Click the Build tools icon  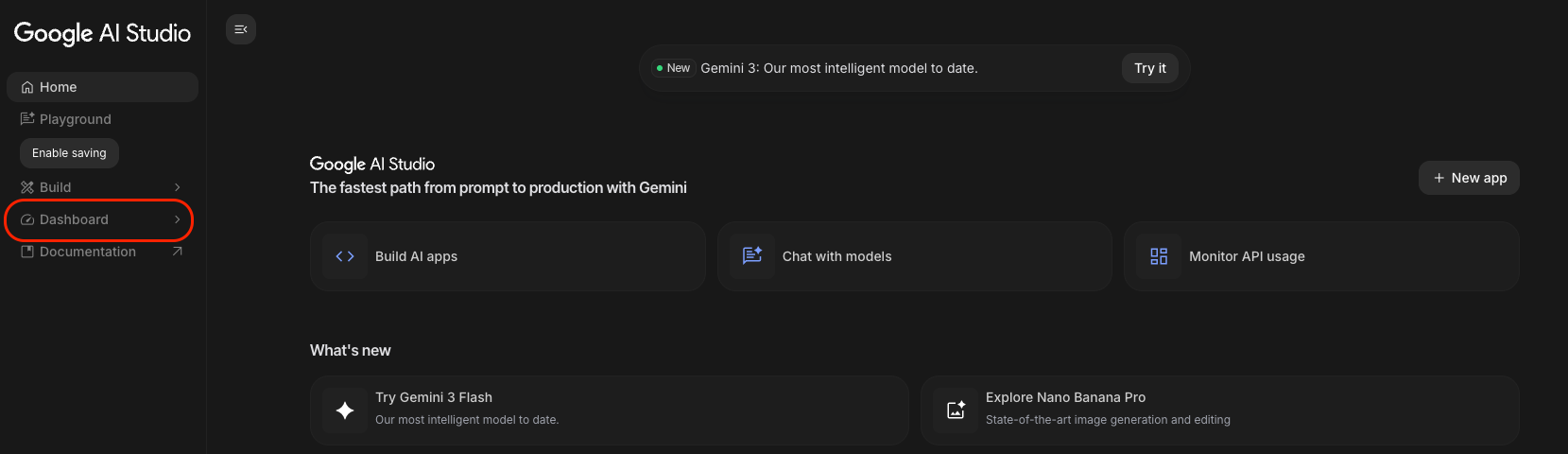coord(27,187)
